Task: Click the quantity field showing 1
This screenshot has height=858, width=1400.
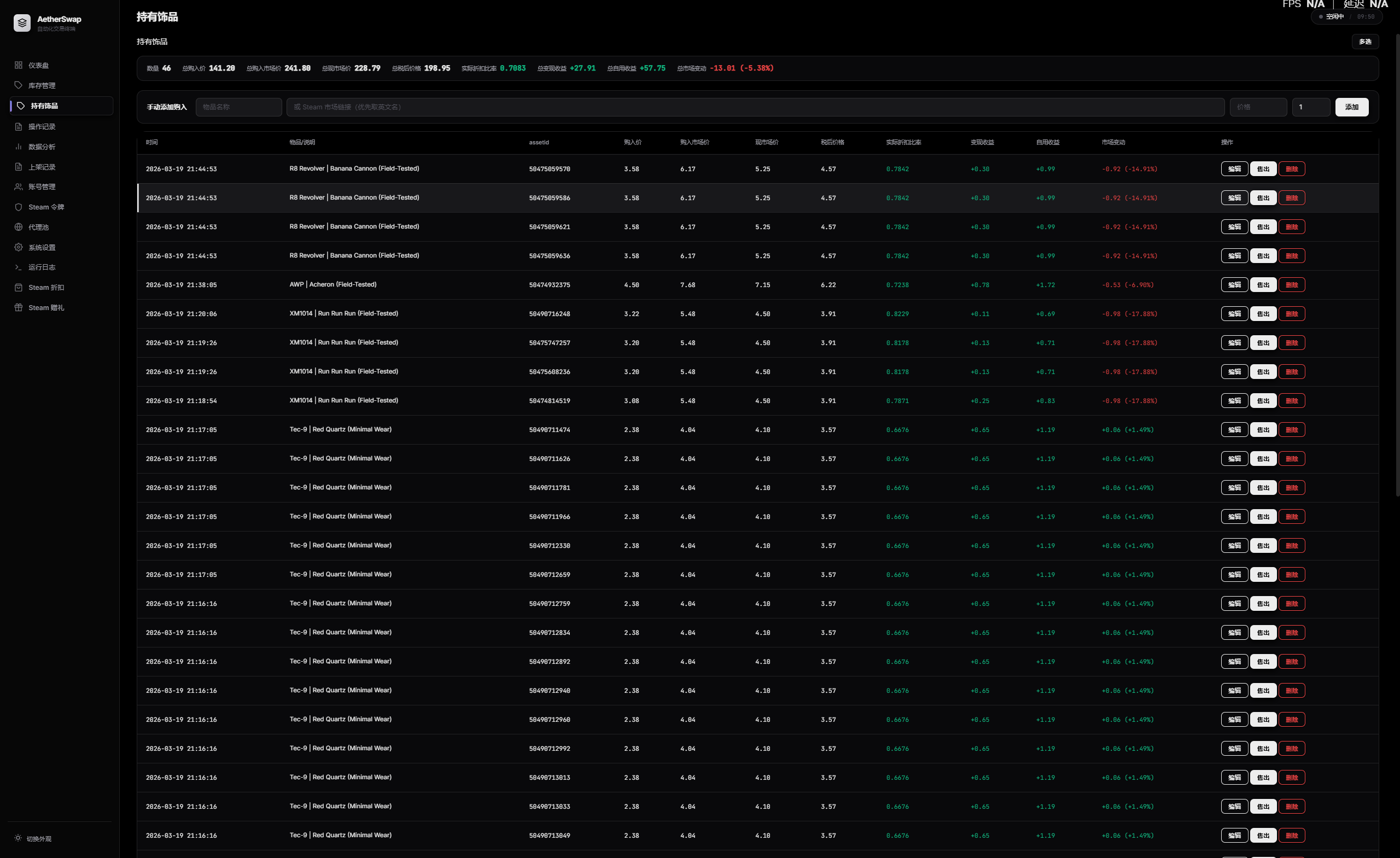Action: (1311, 107)
